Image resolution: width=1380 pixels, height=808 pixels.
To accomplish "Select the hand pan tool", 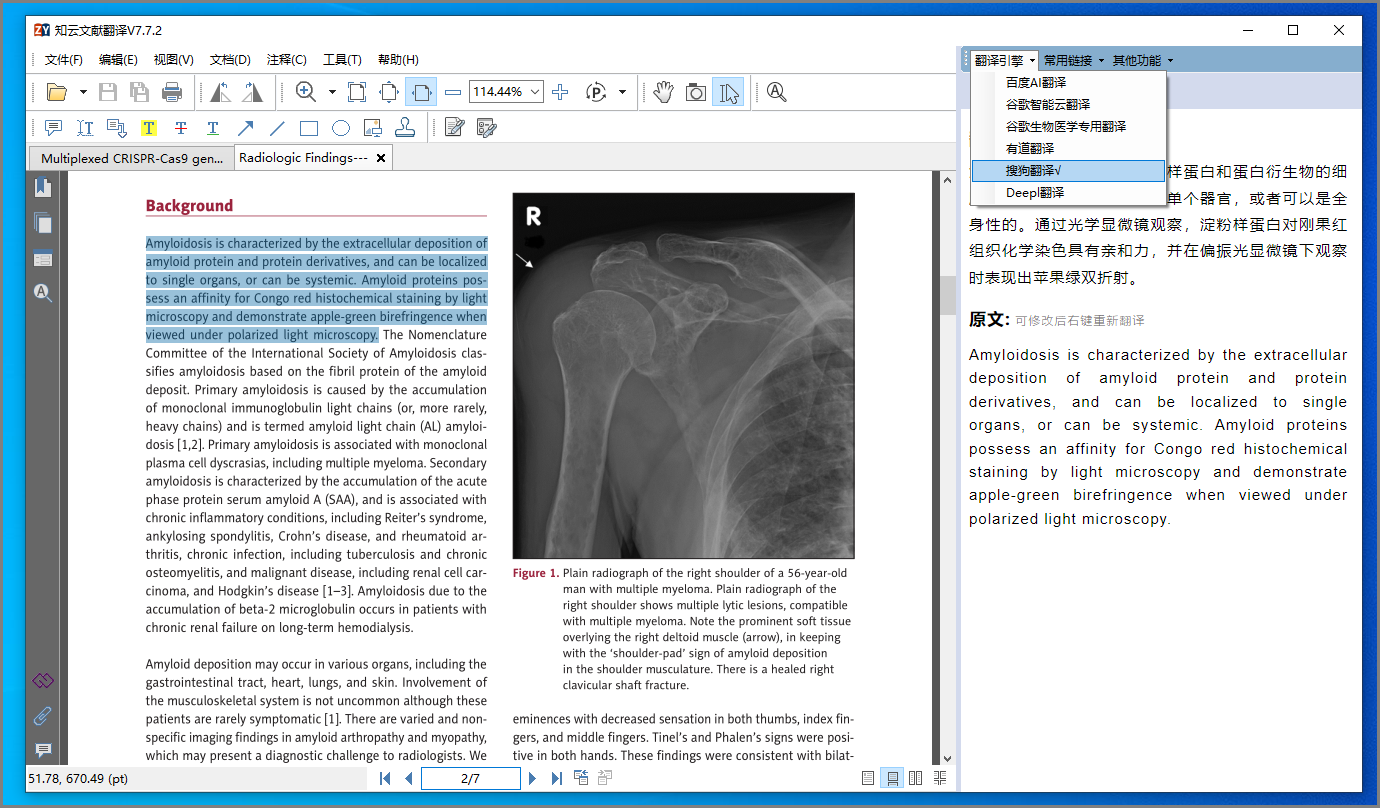I will point(664,92).
